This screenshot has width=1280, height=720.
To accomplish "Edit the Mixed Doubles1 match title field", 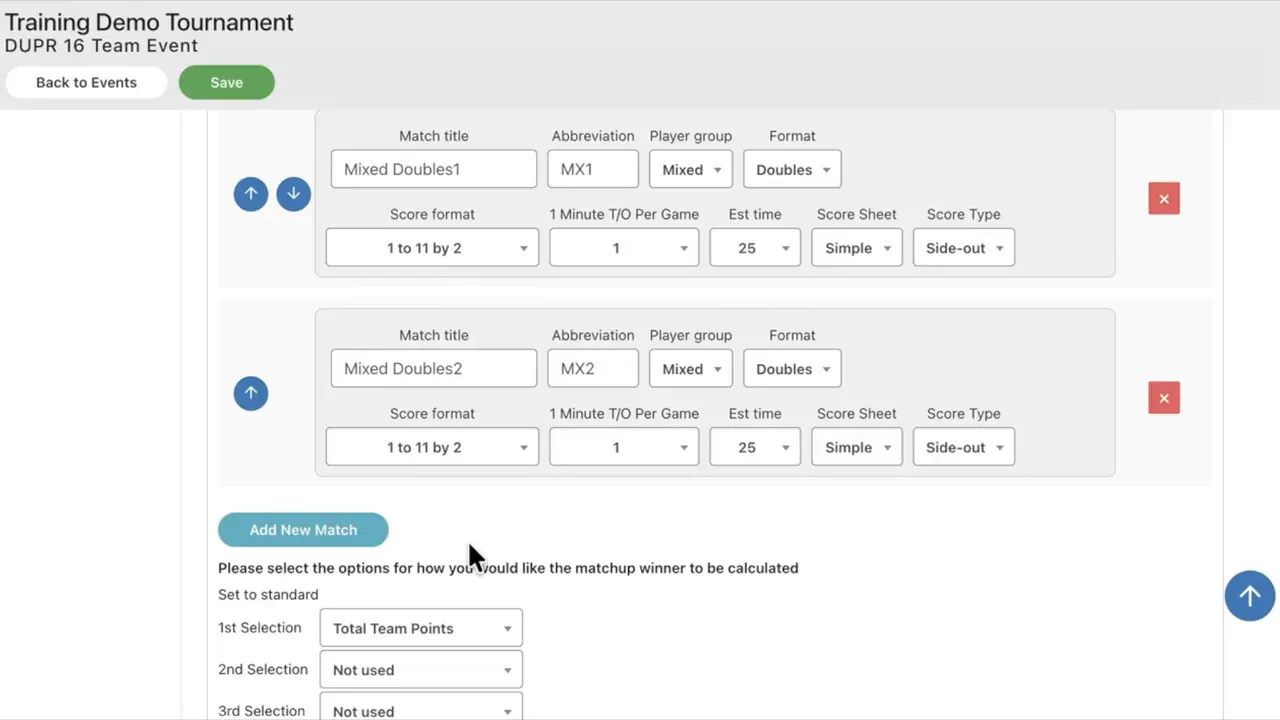I will pos(434,170).
